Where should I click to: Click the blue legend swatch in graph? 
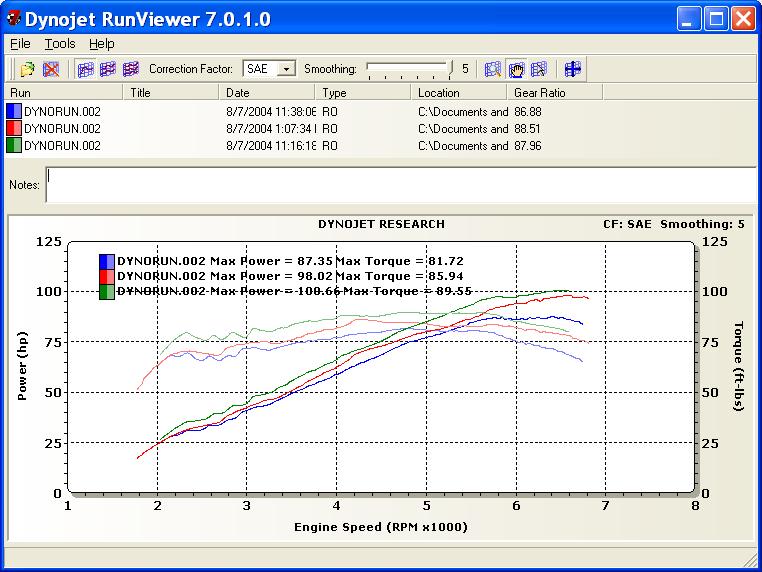107,261
